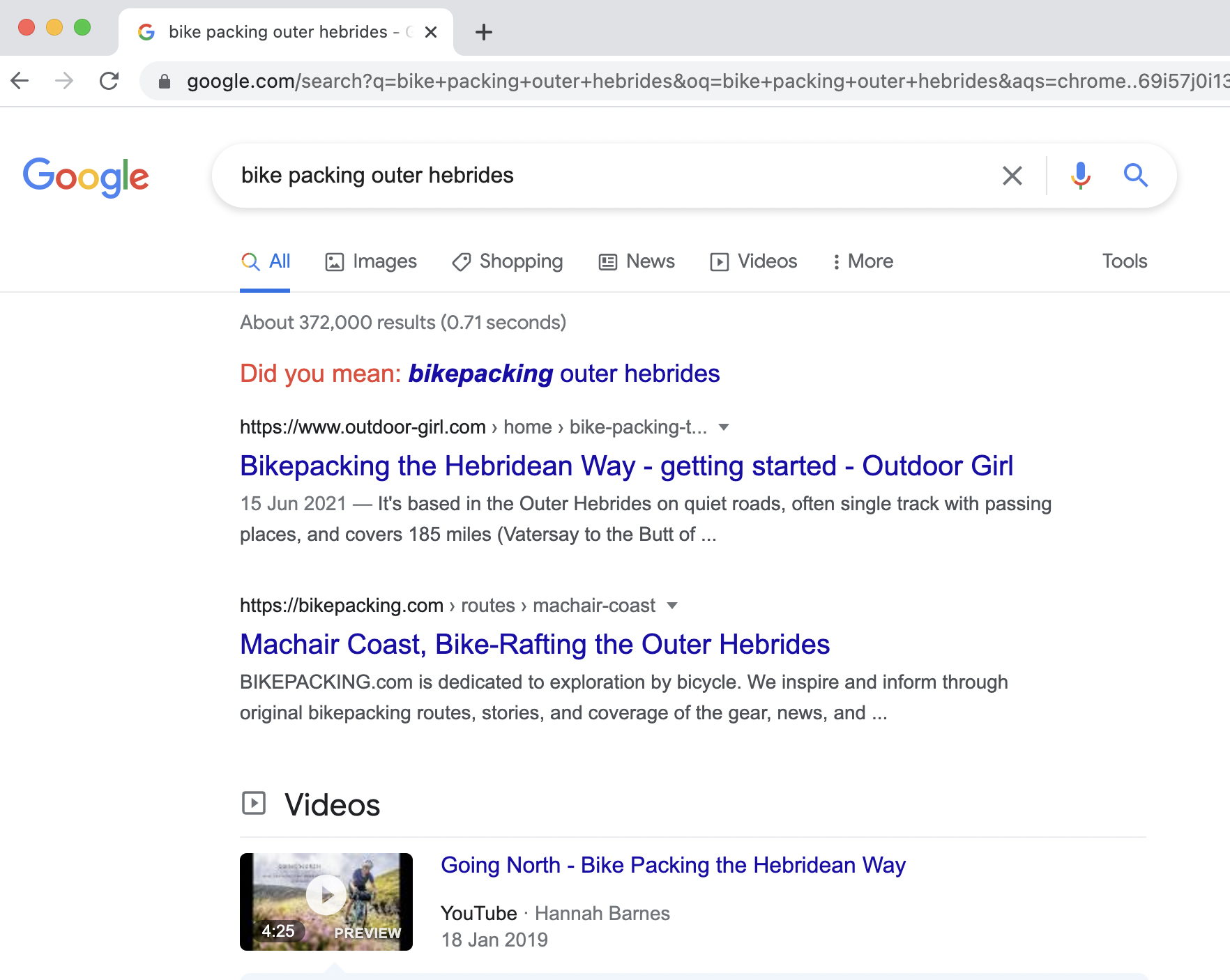Open a new tab with the plus button
This screenshot has width=1230, height=980.
tap(483, 32)
